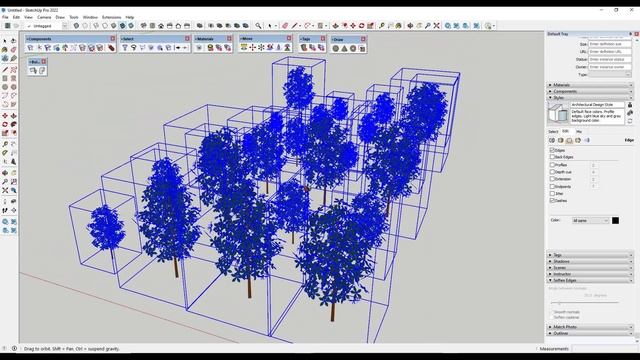Click the triangle icon in Draw toolbar
The width and height of the screenshot is (640, 360).
click(344, 49)
